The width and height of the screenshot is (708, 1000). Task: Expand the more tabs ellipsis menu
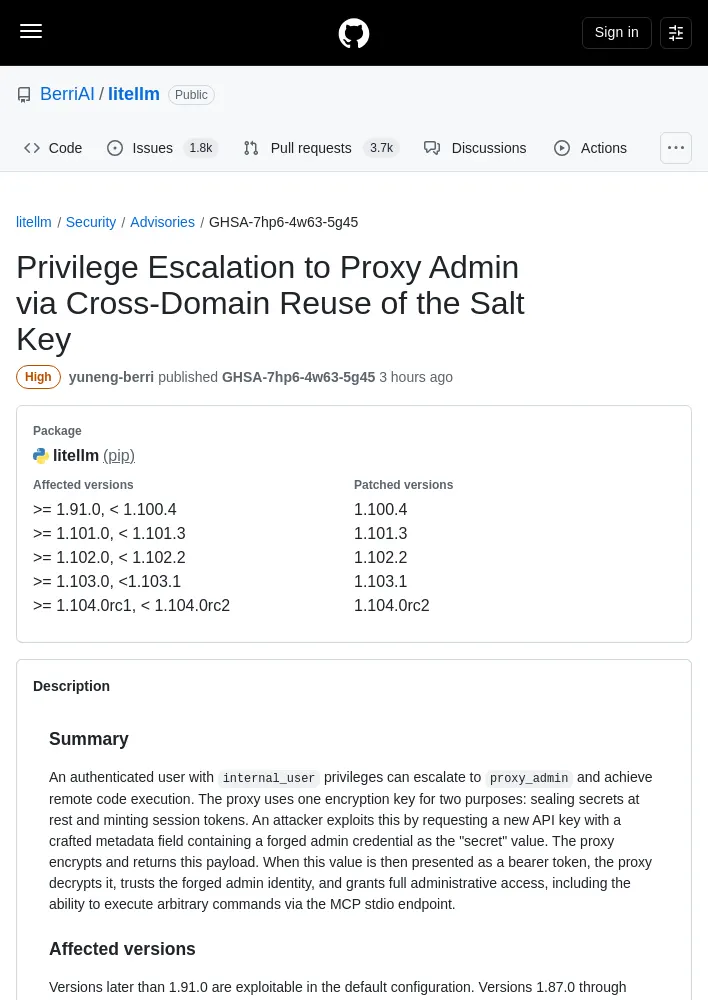pyautogui.click(x=675, y=148)
